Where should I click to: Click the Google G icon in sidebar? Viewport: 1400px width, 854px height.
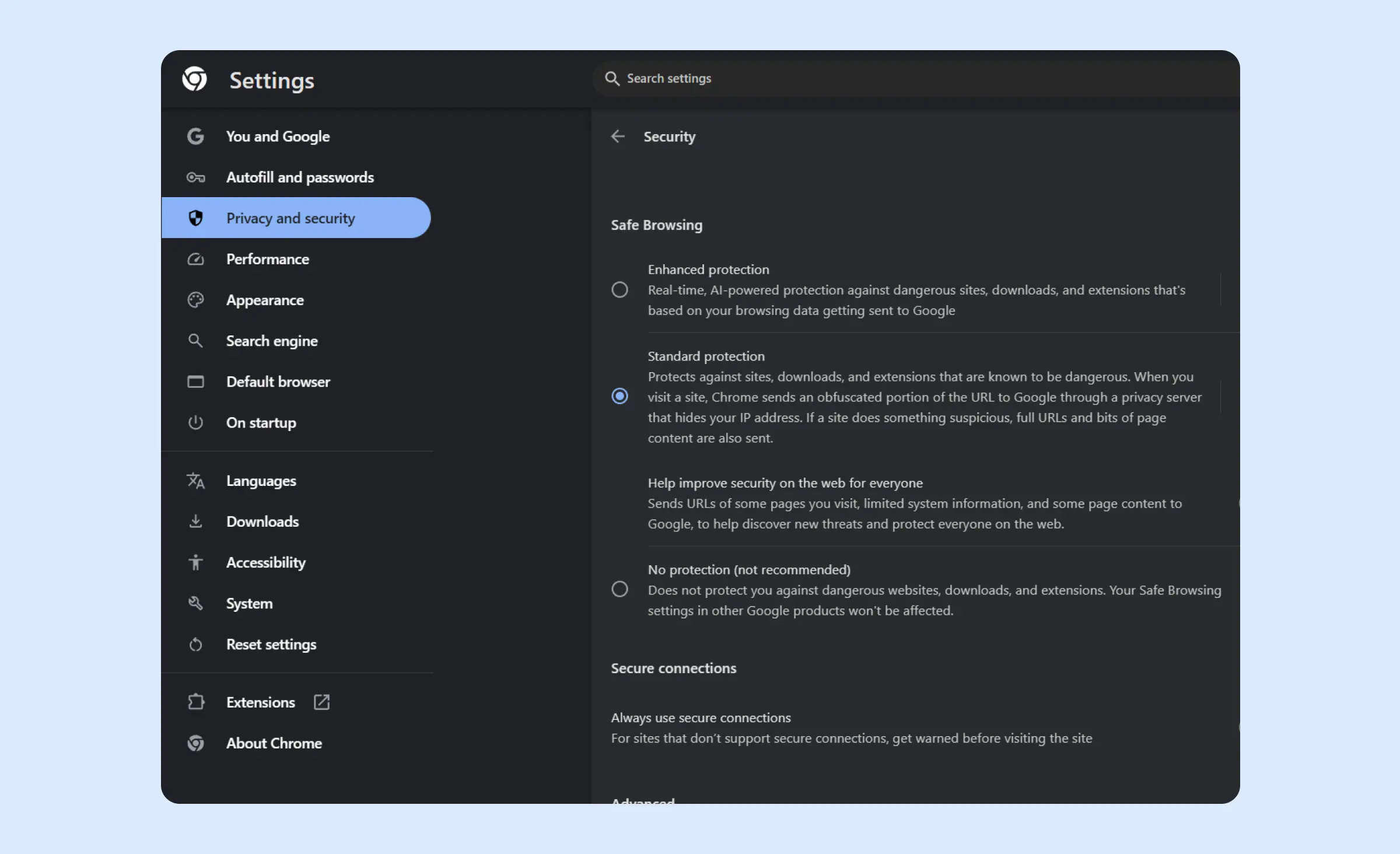(x=195, y=136)
